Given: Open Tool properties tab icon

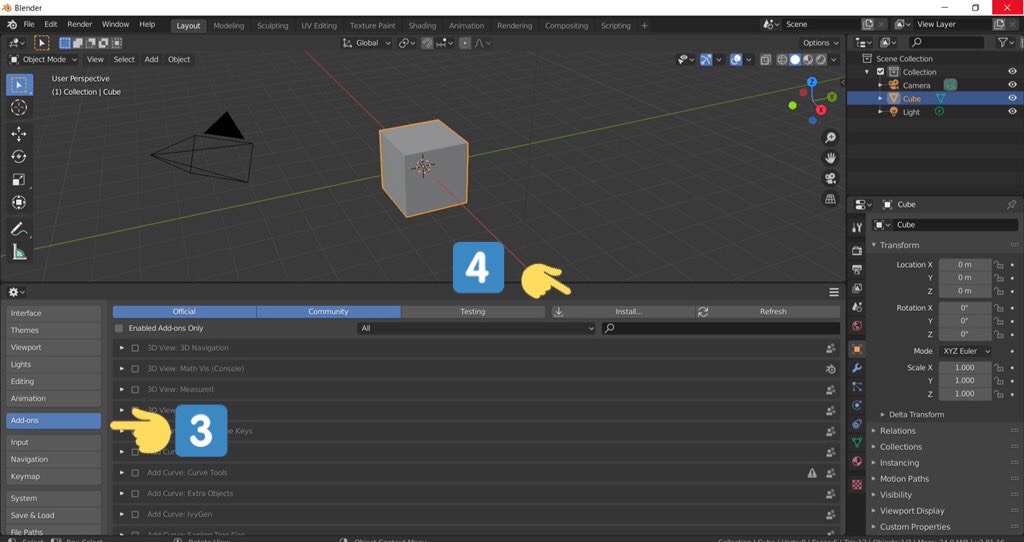Looking at the screenshot, I should [857, 227].
